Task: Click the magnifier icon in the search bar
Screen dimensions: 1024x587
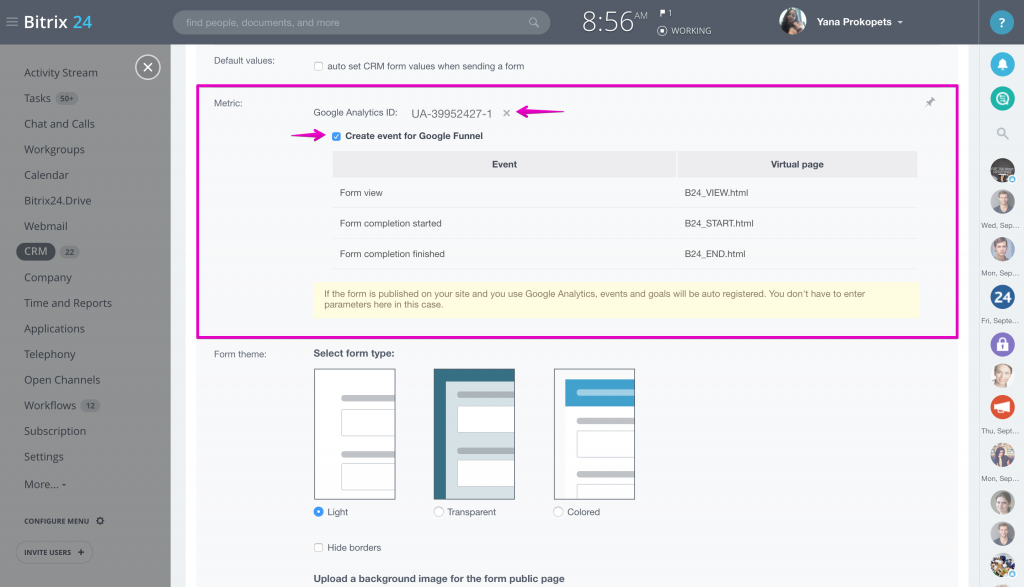Action: point(534,22)
